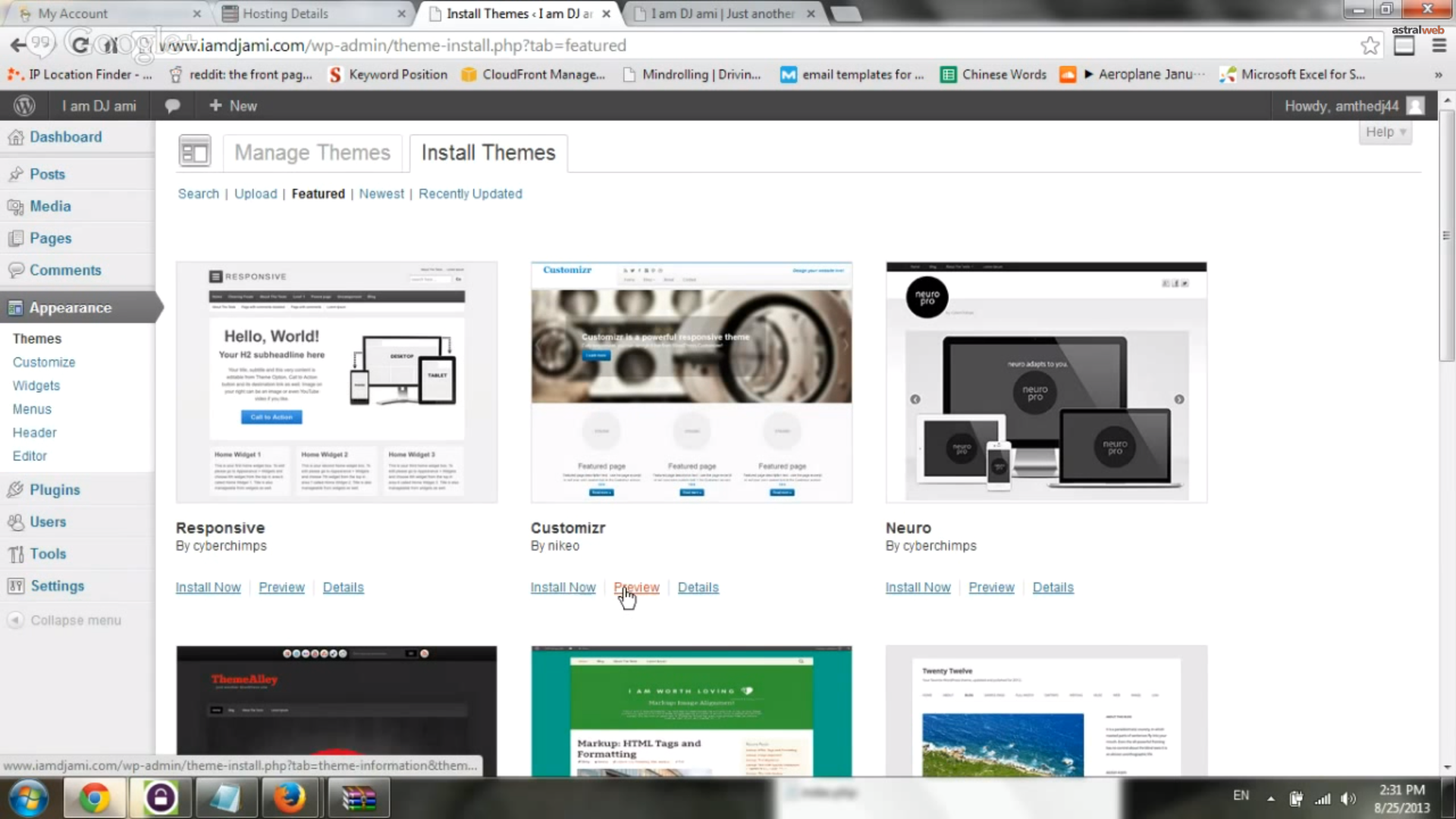Click the New plus item in admin bar
Image resolution: width=1456 pixels, height=819 pixels.
point(233,106)
